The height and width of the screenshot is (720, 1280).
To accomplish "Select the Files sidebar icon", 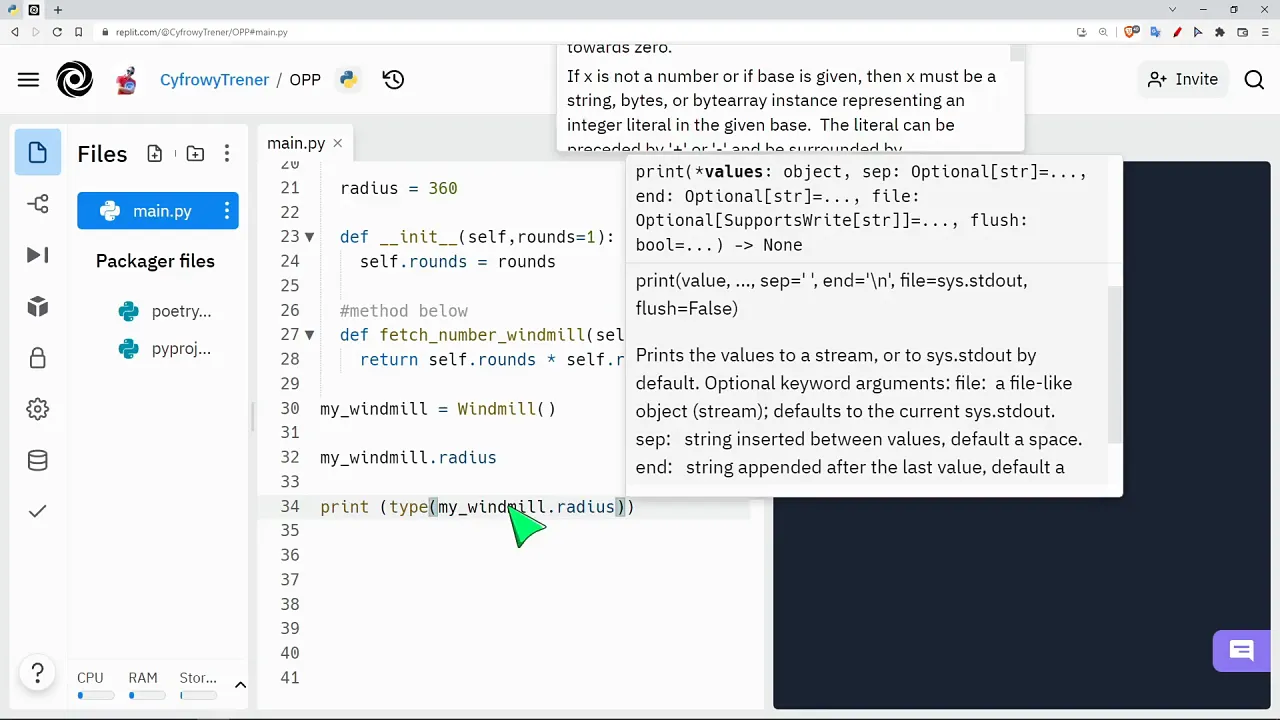I will pyautogui.click(x=38, y=153).
